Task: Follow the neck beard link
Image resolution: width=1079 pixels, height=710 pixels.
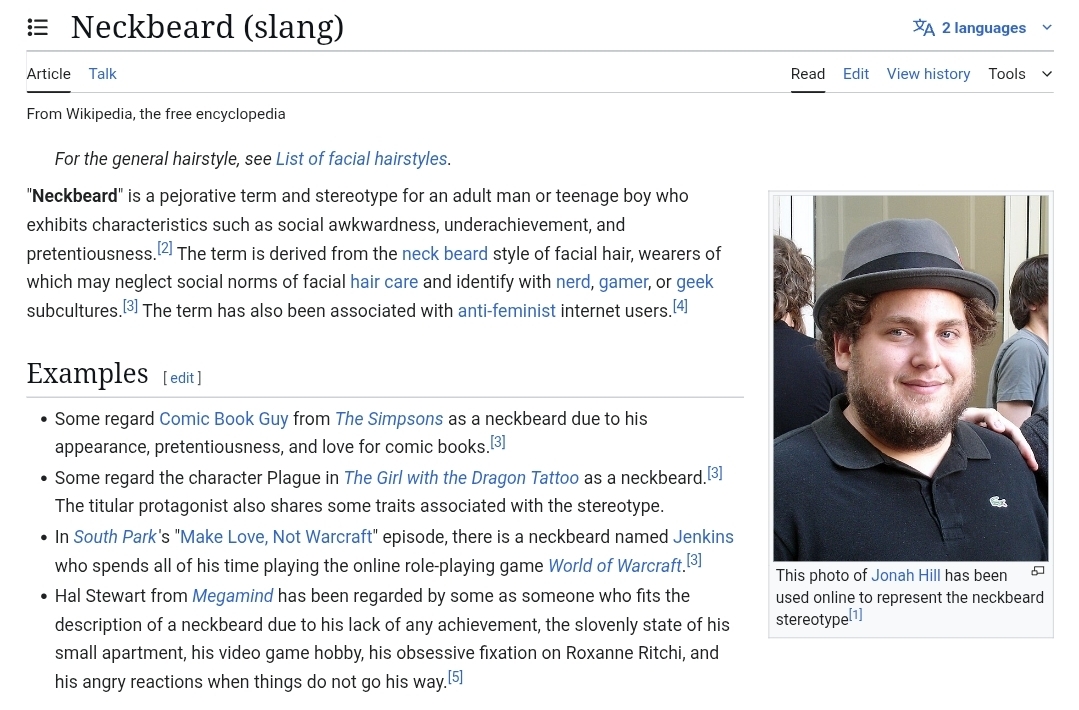Action: [445, 254]
